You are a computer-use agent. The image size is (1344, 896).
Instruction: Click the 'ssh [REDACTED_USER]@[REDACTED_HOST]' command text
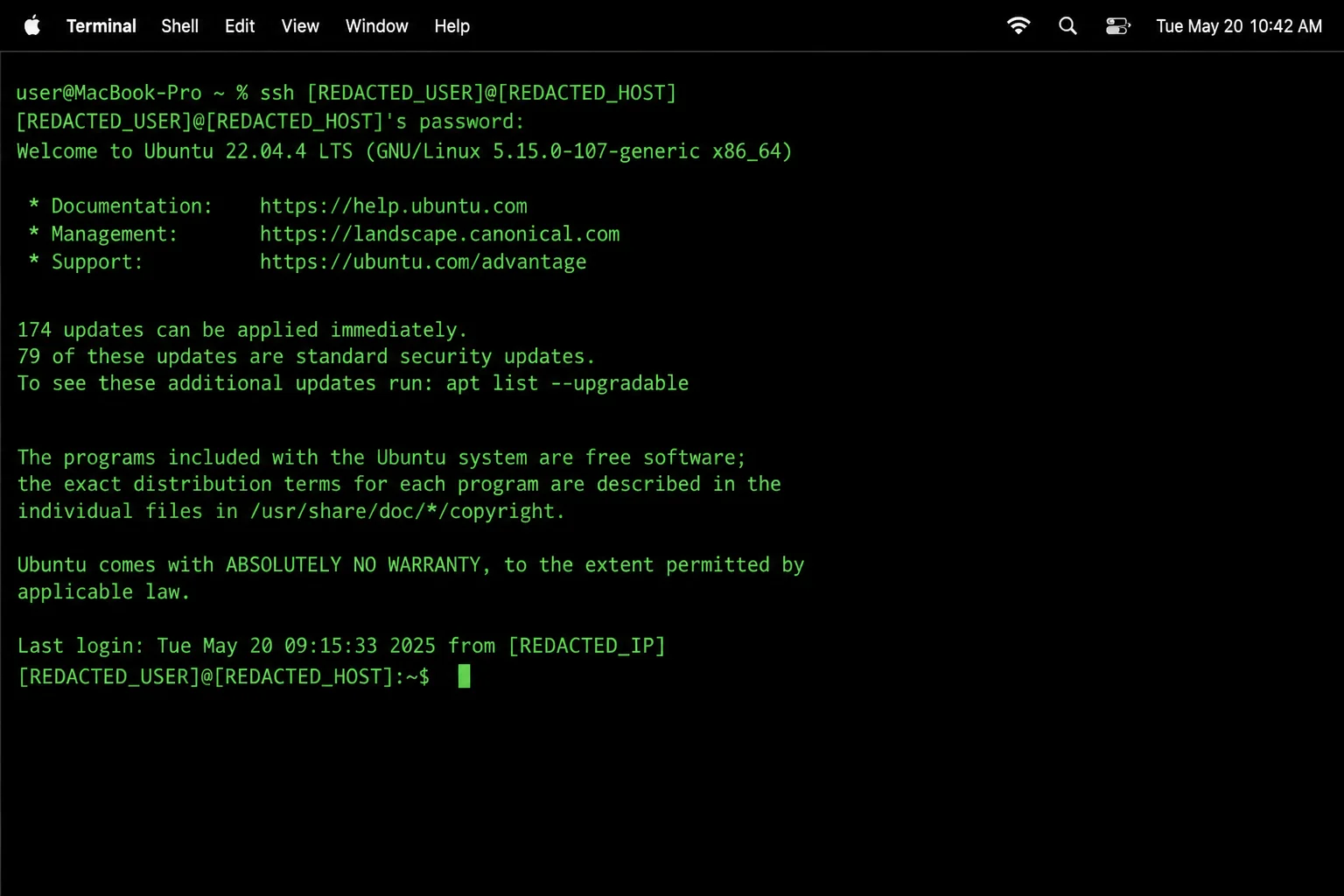468,93
